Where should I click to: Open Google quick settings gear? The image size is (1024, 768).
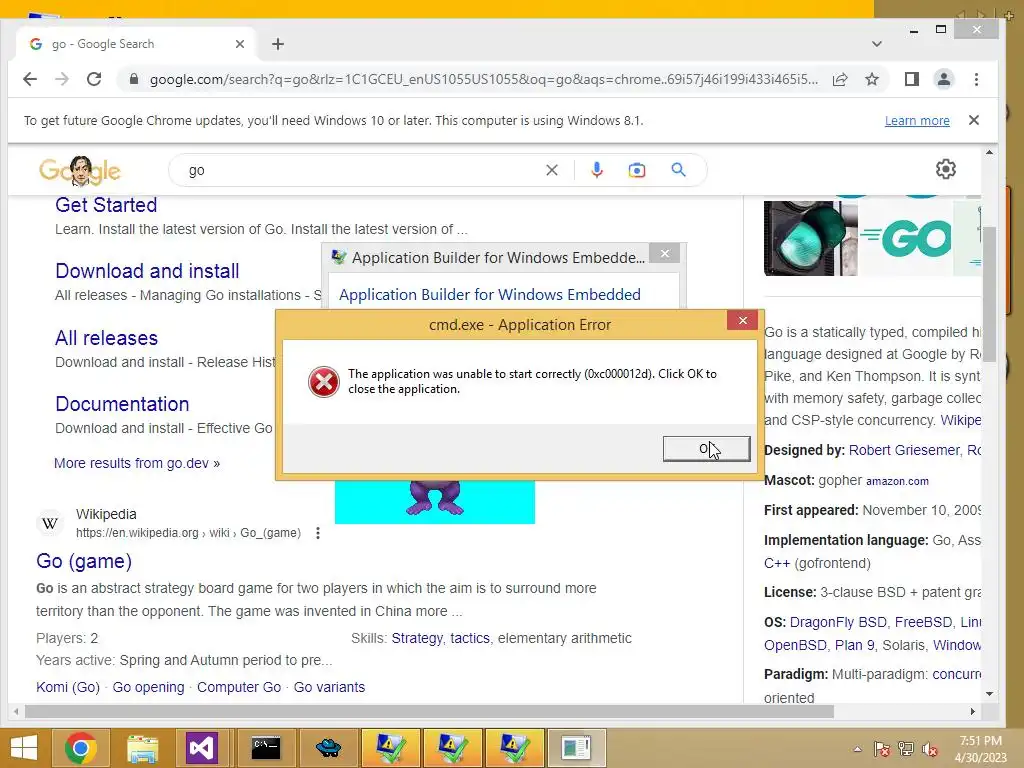pos(946,170)
